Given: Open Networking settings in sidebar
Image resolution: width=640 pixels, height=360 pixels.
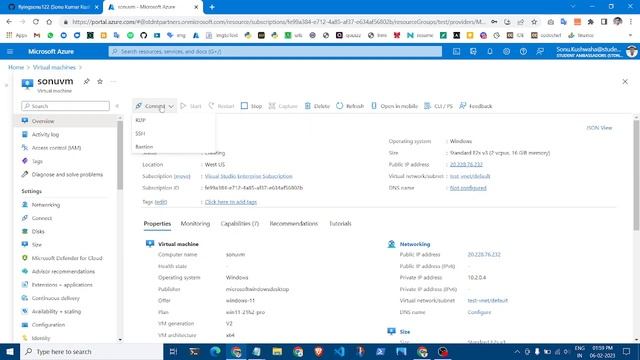Looking at the screenshot, I should click(46, 205).
